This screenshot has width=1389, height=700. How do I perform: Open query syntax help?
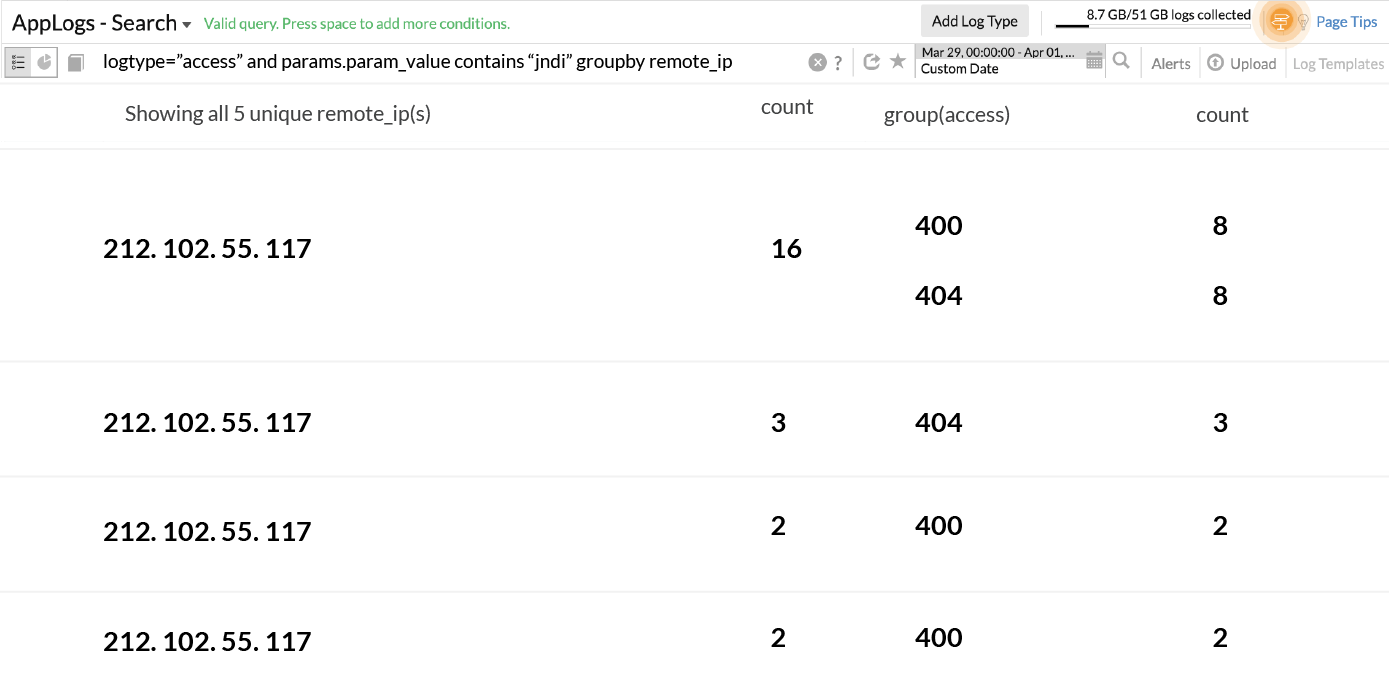pos(838,62)
